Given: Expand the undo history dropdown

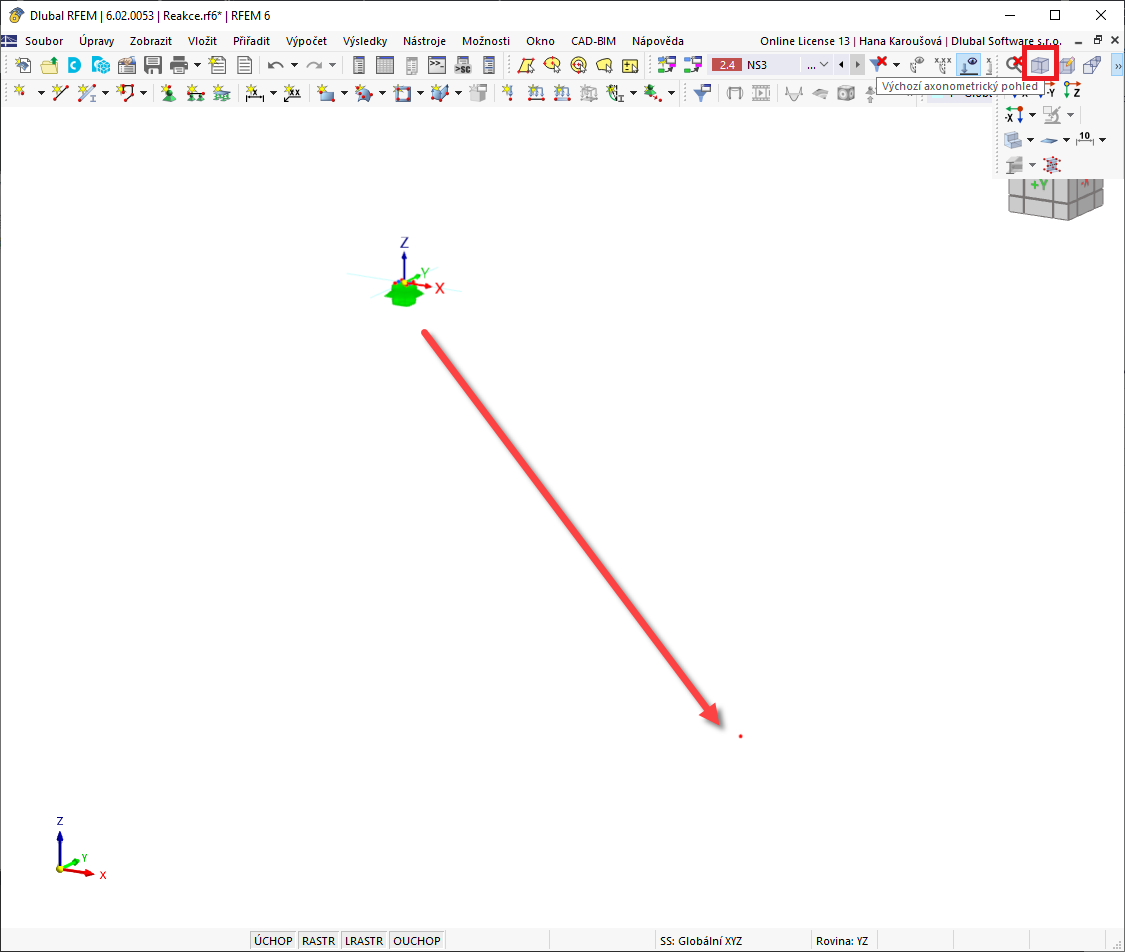Looking at the screenshot, I should (x=294, y=65).
